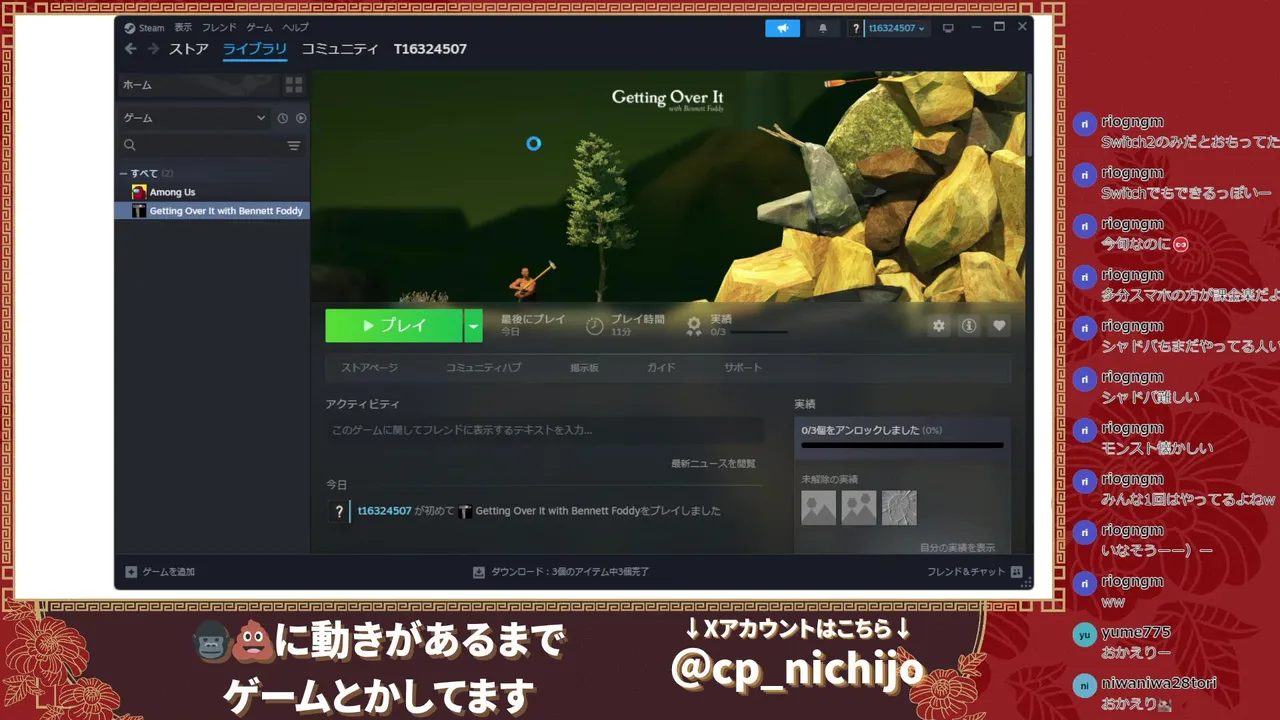Open the first locked achievement thumbnail

coord(818,508)
